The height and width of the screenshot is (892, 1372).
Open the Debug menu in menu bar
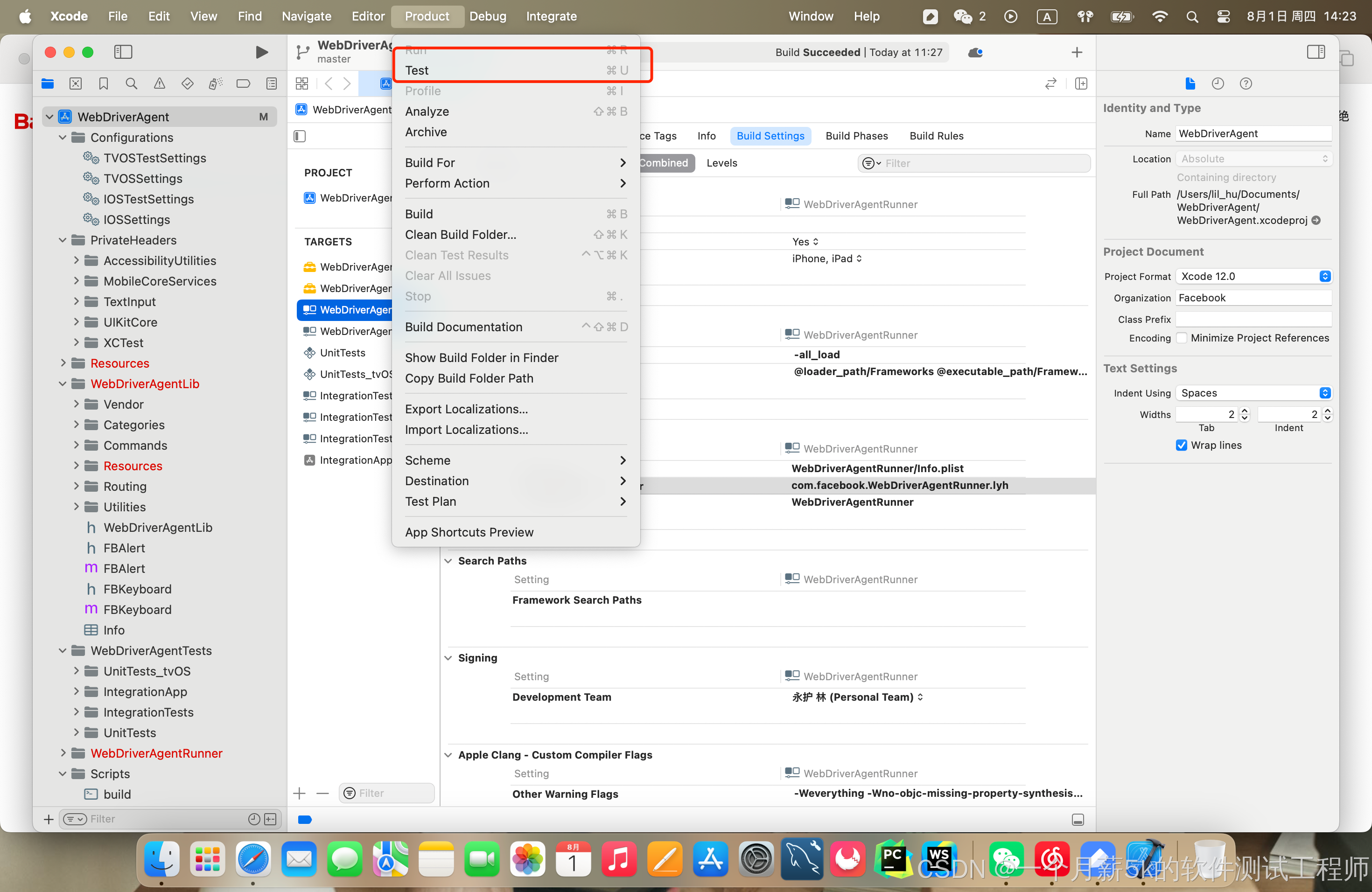[x=488, y=16]
